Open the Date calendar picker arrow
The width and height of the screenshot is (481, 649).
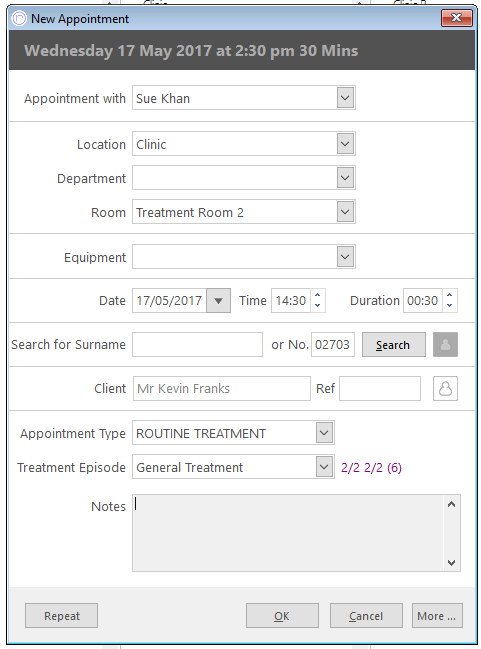click(x=218, y=300)
